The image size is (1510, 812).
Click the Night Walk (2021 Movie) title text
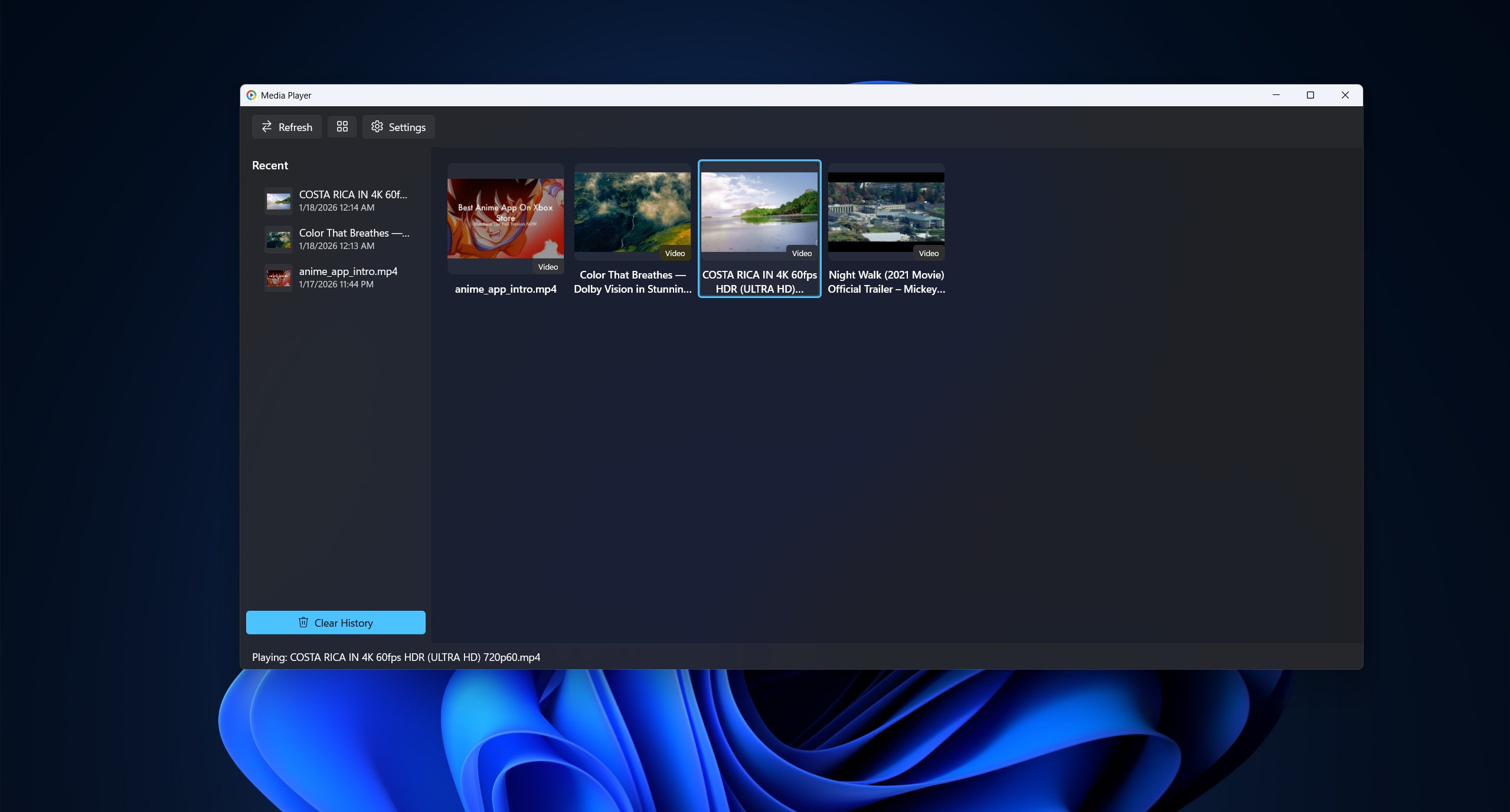(x=886, y=275)
